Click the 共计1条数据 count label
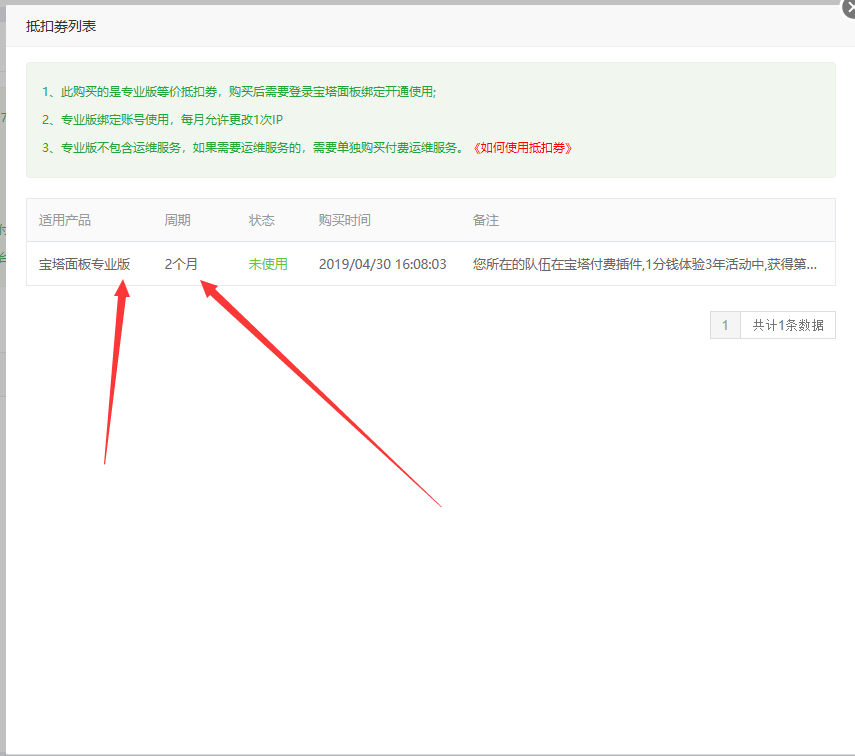Screen dimensions: 855x756 click(788, 325)
